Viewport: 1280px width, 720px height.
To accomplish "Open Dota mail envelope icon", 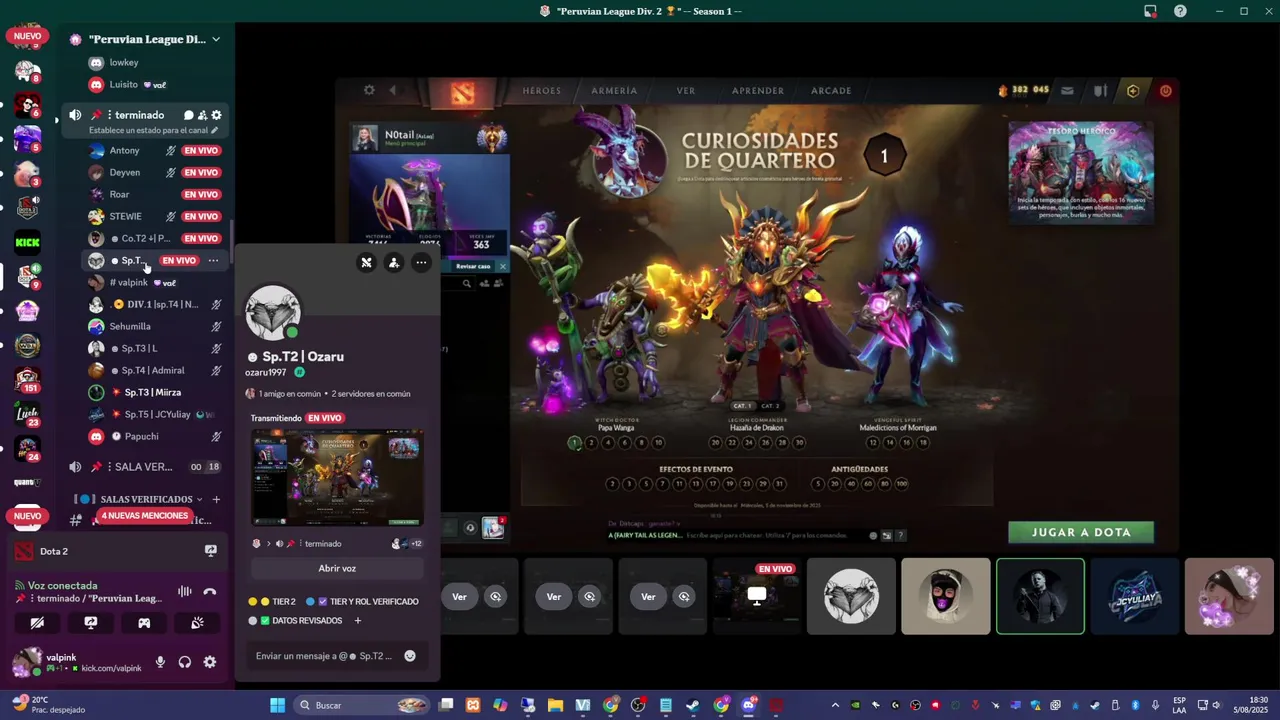I will pyautogui.click(x=1067, y=90).
